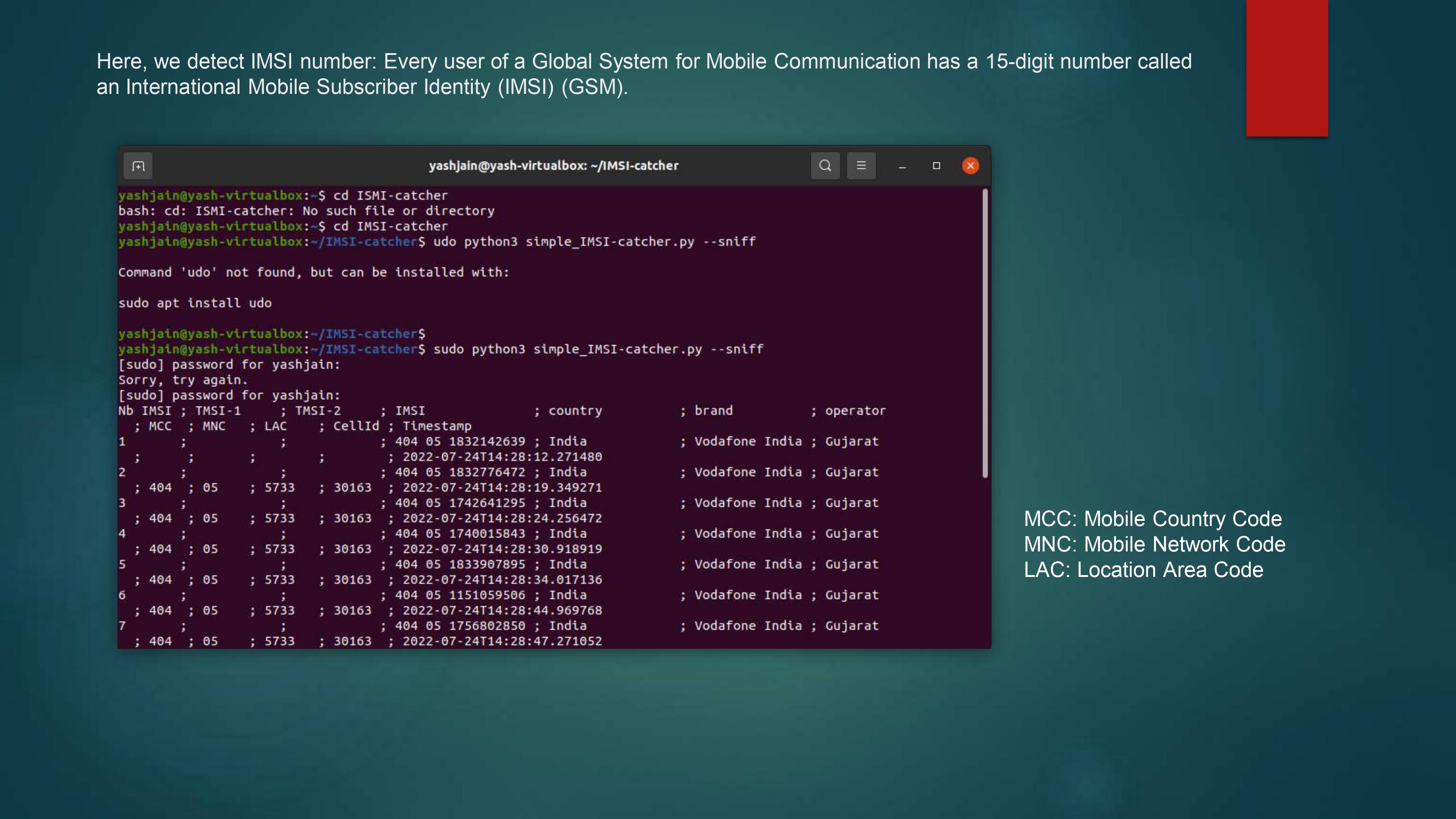Click the 'Timestamp' column header
1456x819 pixels.
point(437,426)
